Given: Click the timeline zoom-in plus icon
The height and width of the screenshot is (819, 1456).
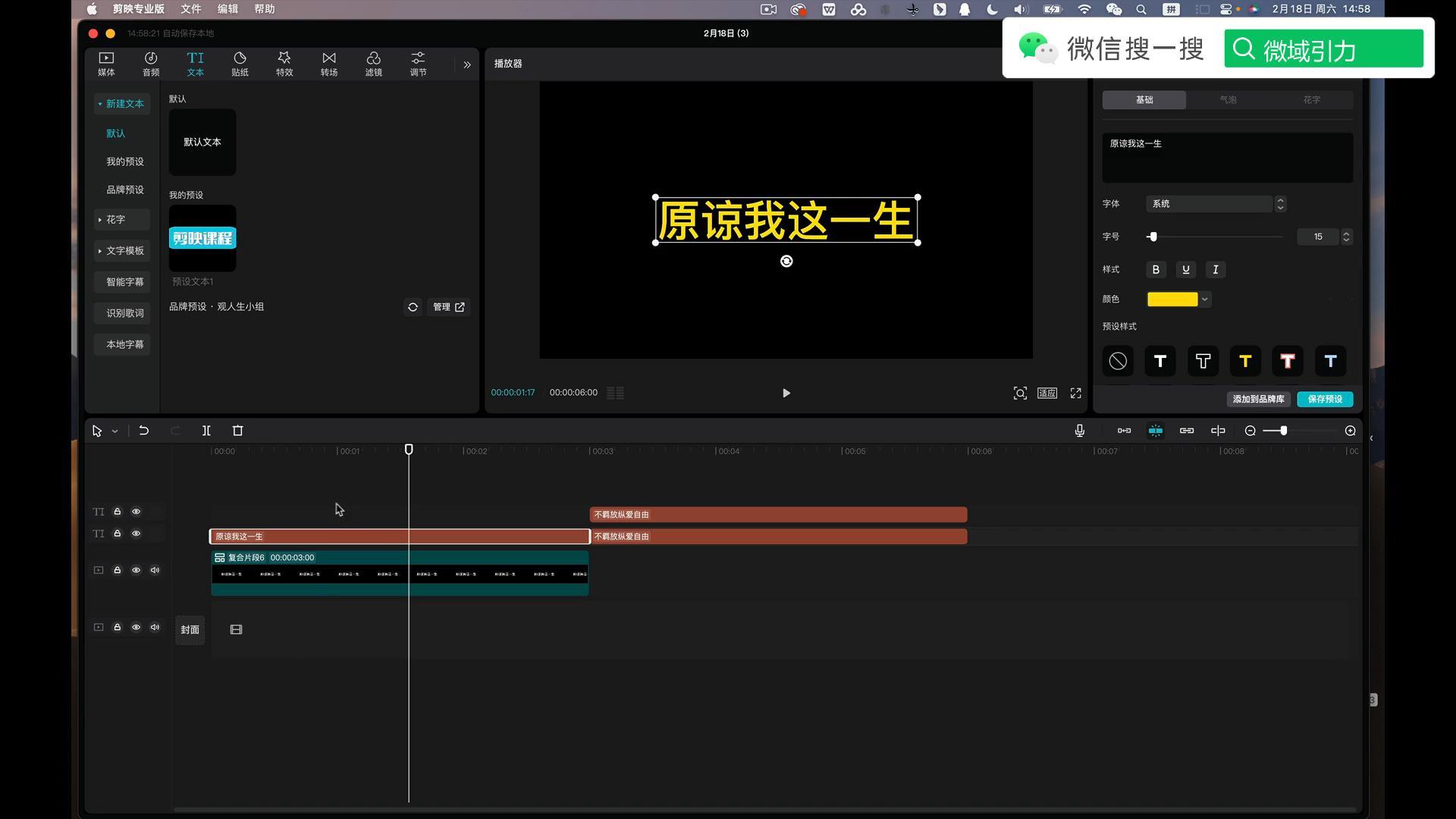Looking at the screenshot, I should coord(1350,431).
